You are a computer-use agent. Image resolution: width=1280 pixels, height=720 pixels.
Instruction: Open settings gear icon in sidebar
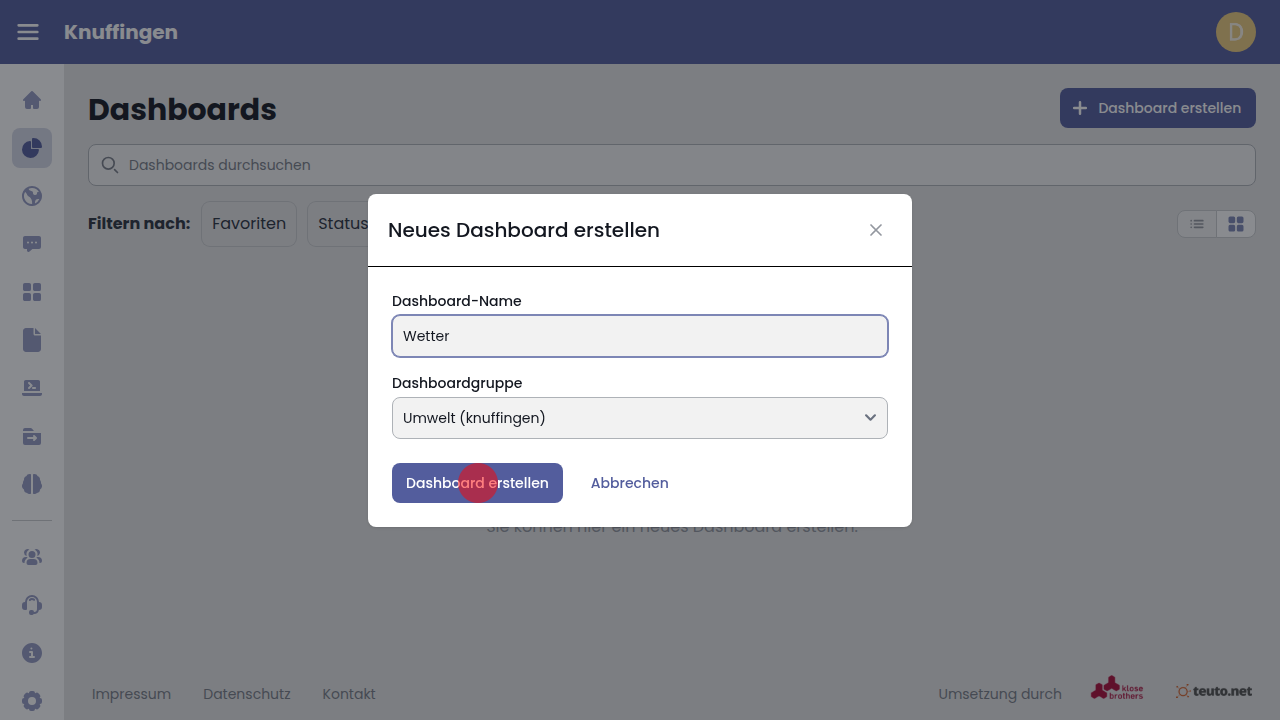coord(32,701)
